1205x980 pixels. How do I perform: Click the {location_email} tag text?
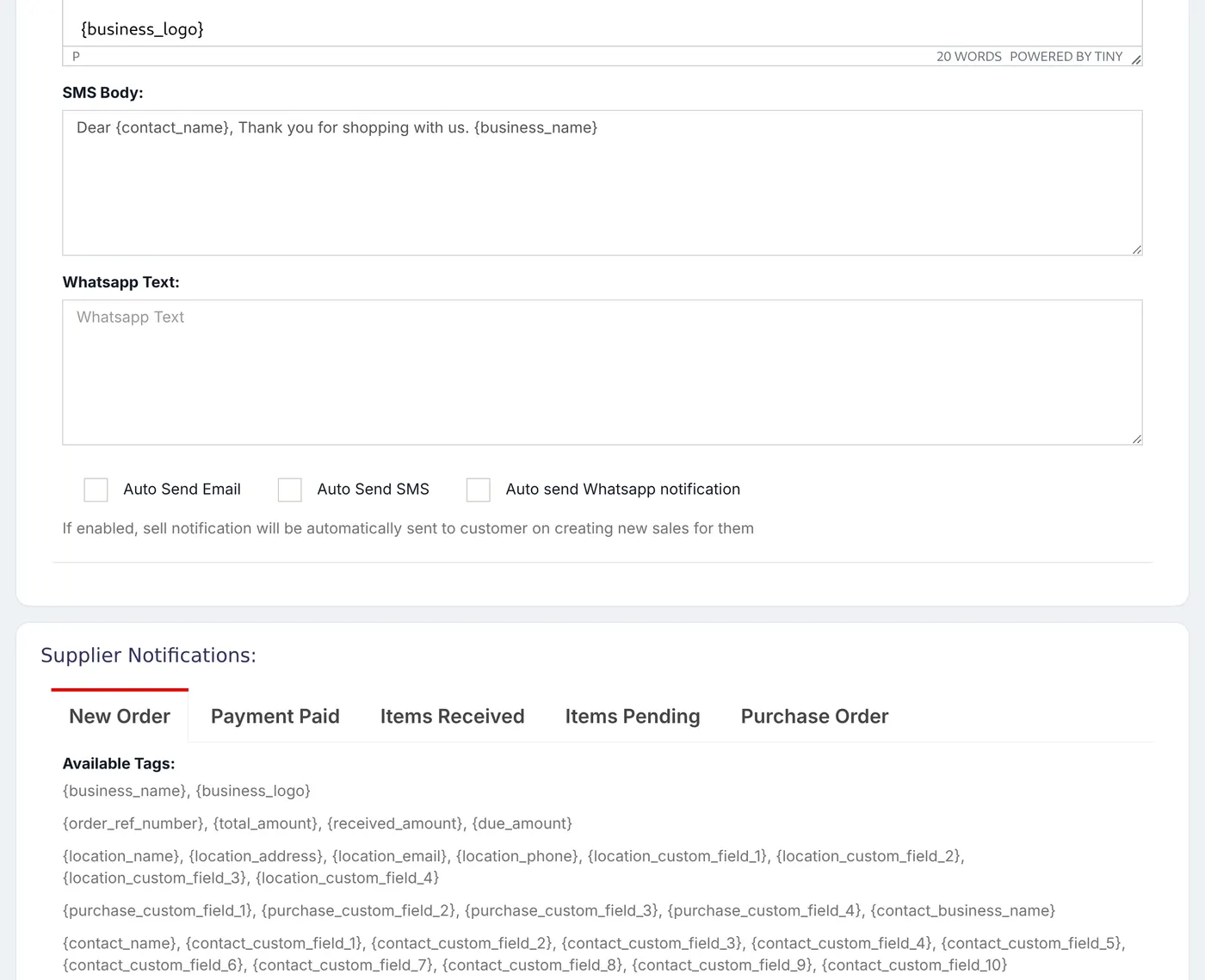[x=390, y=856]
